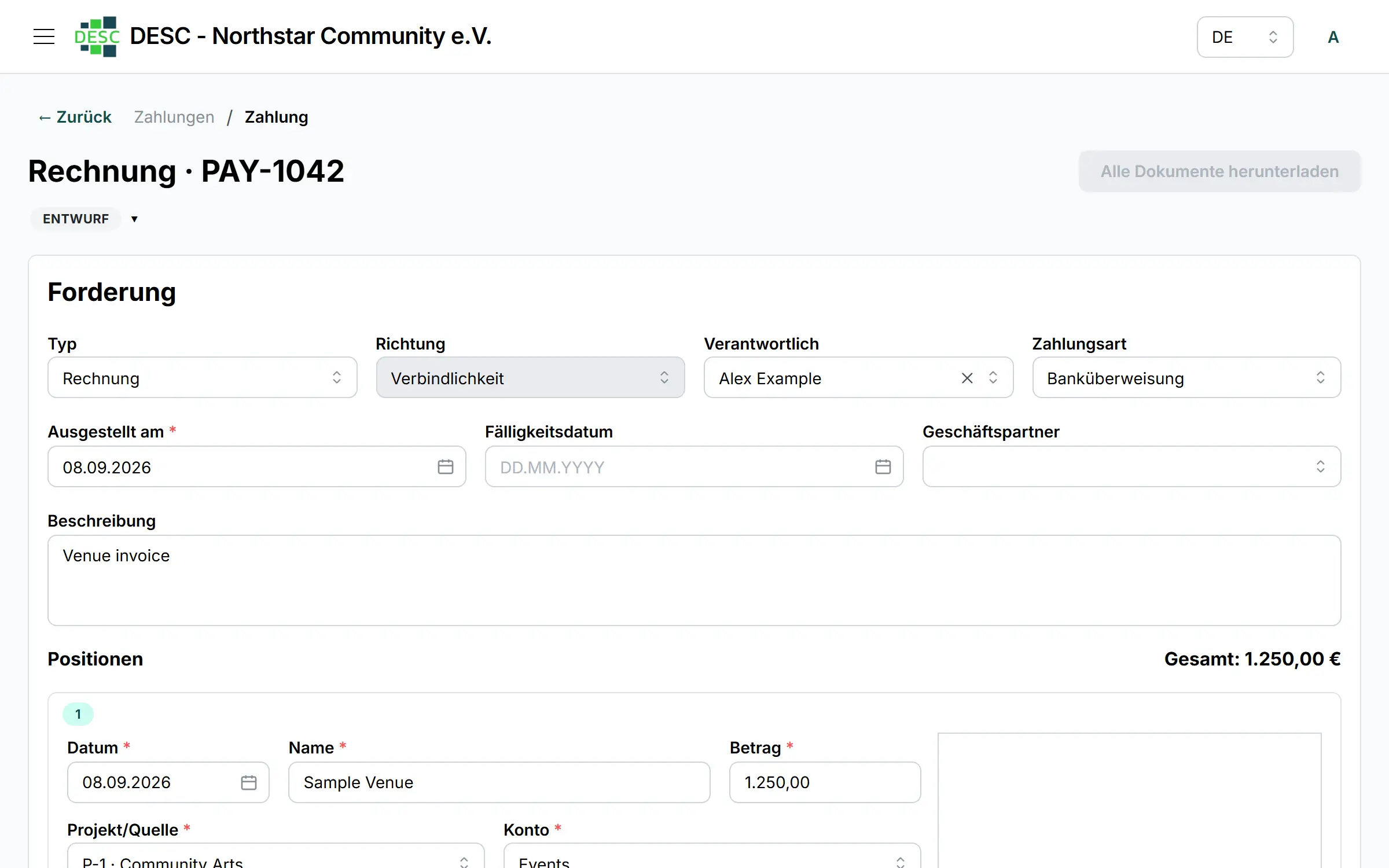Focus the Ausgestellt am date field

[256, 467]
